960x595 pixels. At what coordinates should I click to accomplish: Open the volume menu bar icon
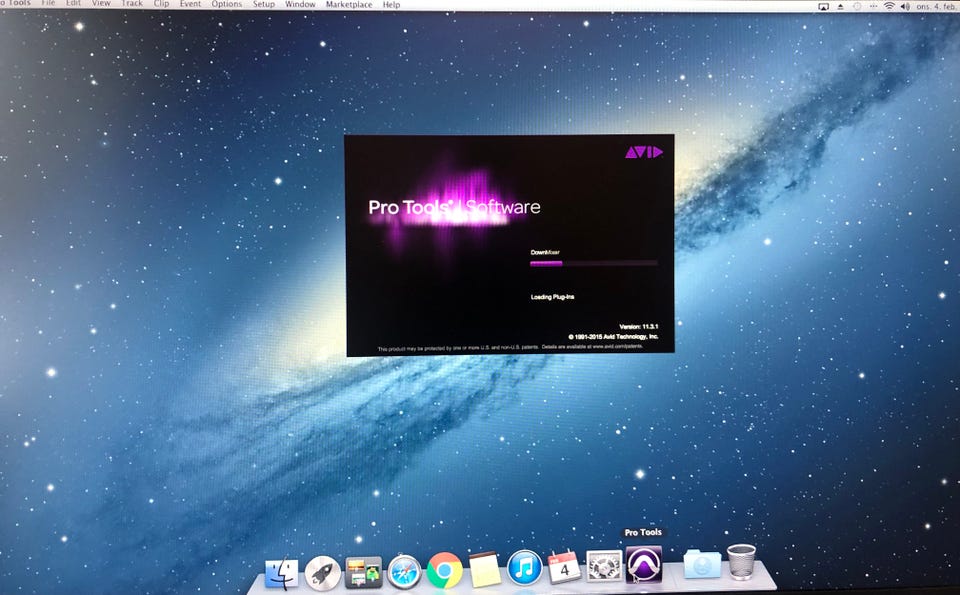(x=906, y=6)
